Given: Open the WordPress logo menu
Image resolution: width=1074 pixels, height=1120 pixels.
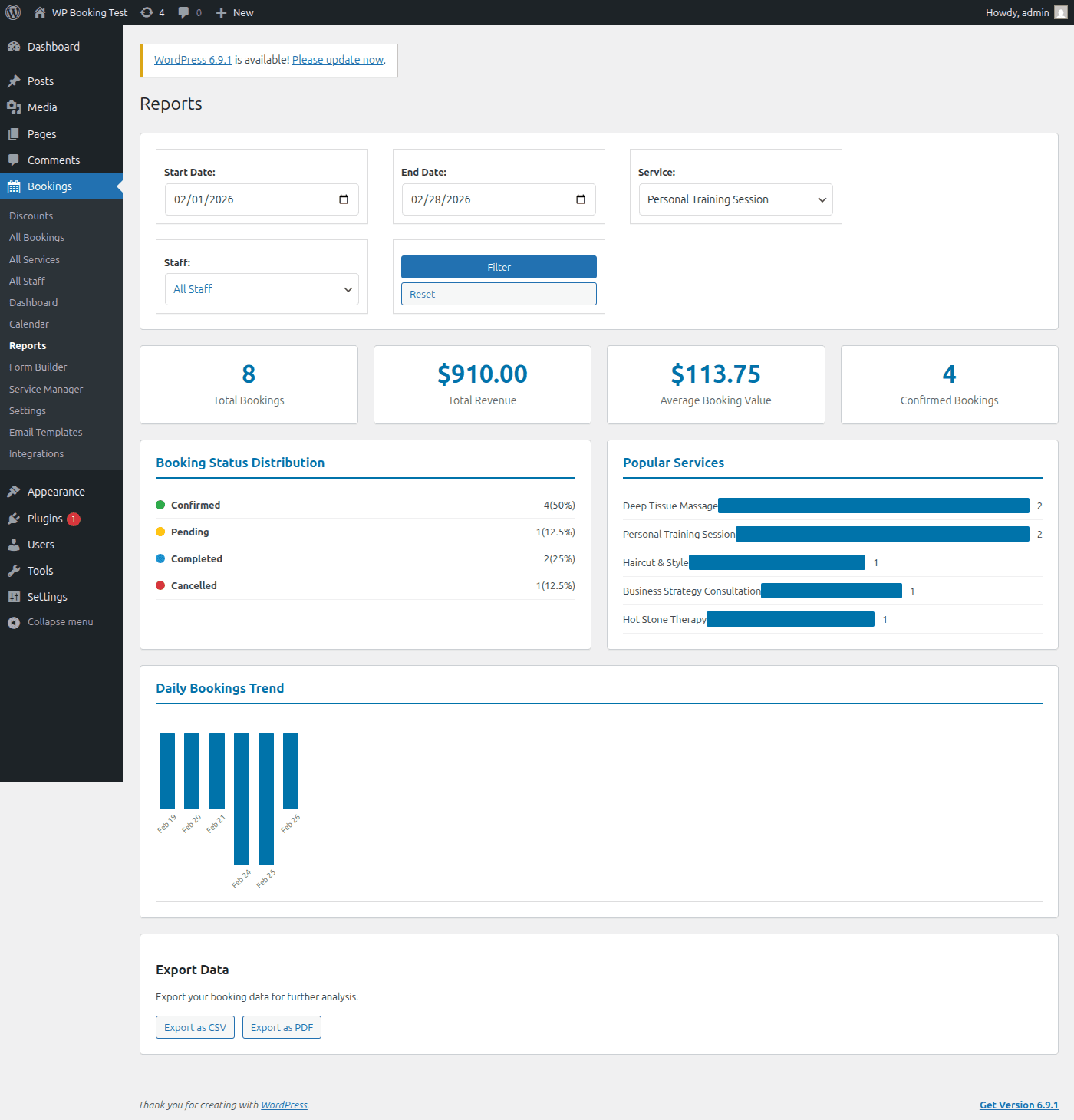Looking at the screenshot, I should 13,12.
